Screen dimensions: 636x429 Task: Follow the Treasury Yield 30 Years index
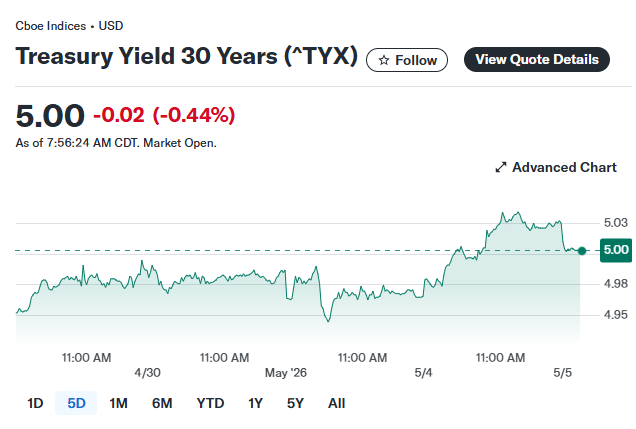[x=407, y=60]
